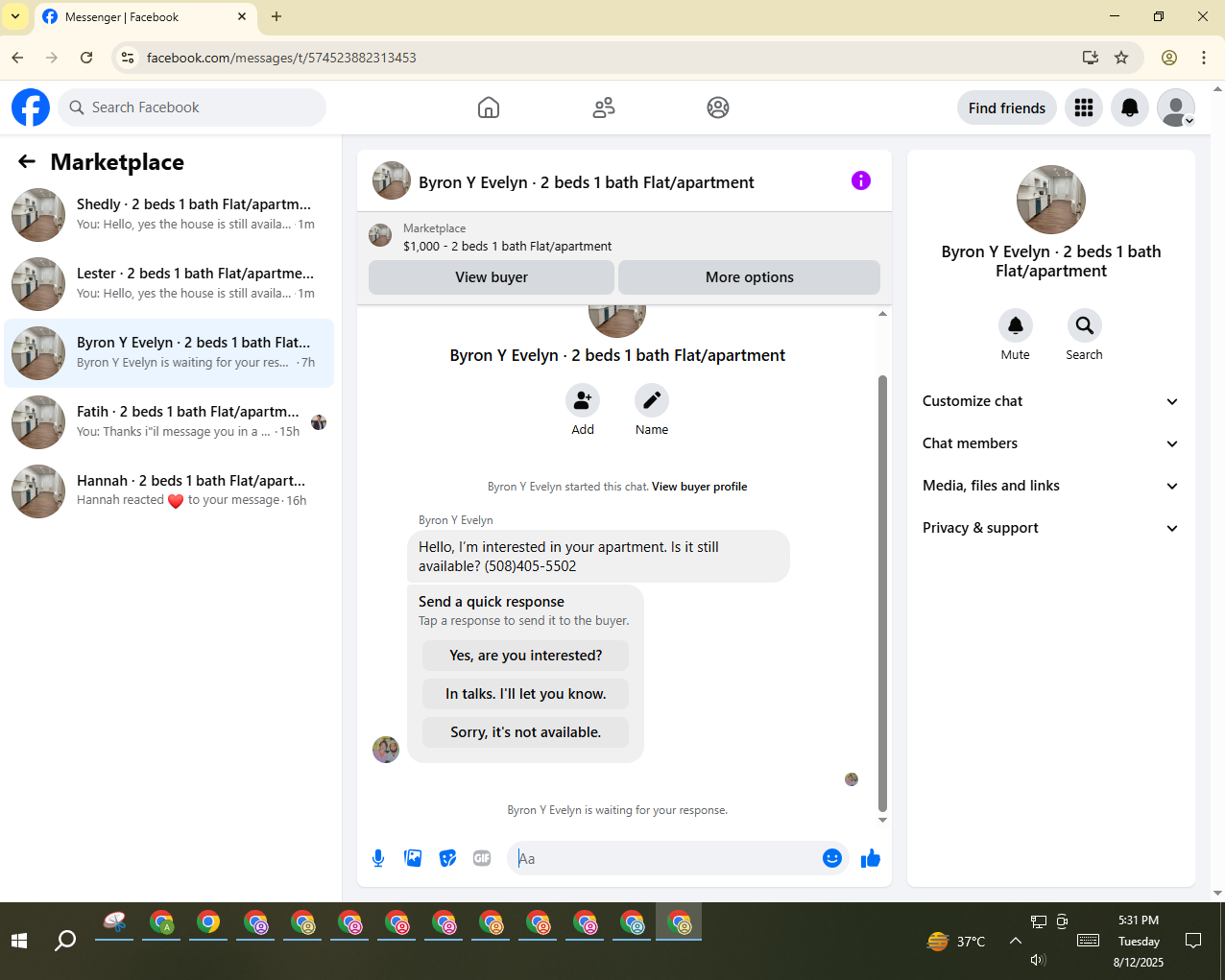The image size is (1225, 980).
Task: Open the Snipping Tool taskbar icon
Action: coord(115,923)
